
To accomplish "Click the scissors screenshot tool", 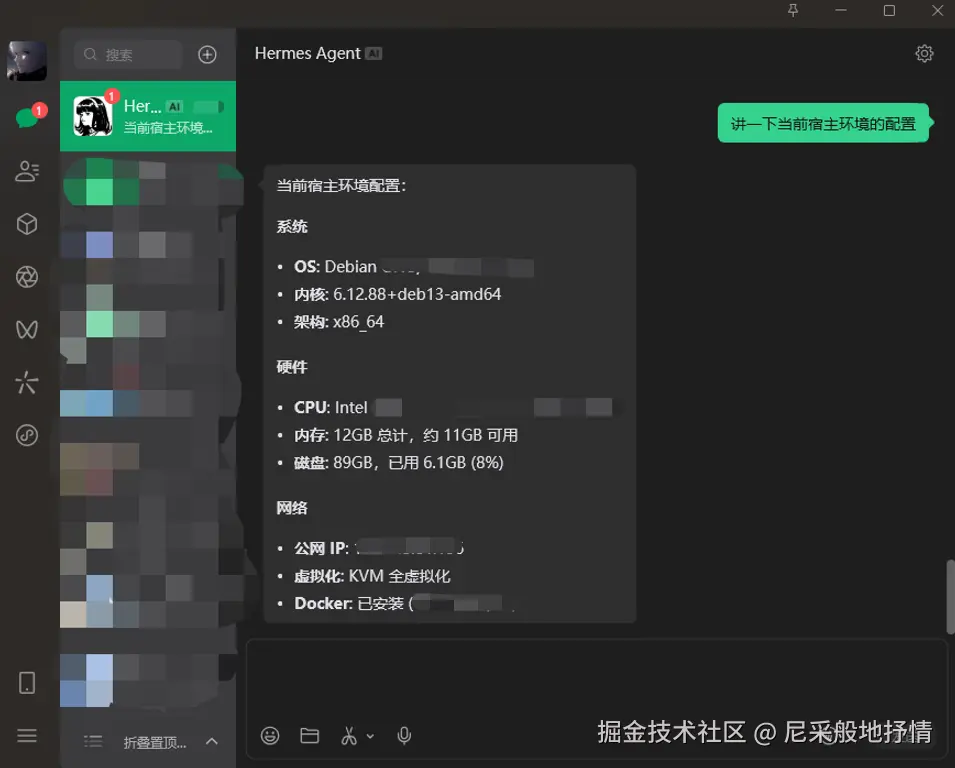I will pos(349,736).
